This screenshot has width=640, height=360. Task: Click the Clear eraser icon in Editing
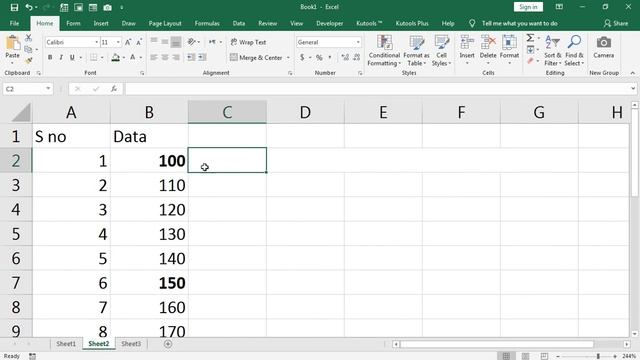[x=530, y=61]
